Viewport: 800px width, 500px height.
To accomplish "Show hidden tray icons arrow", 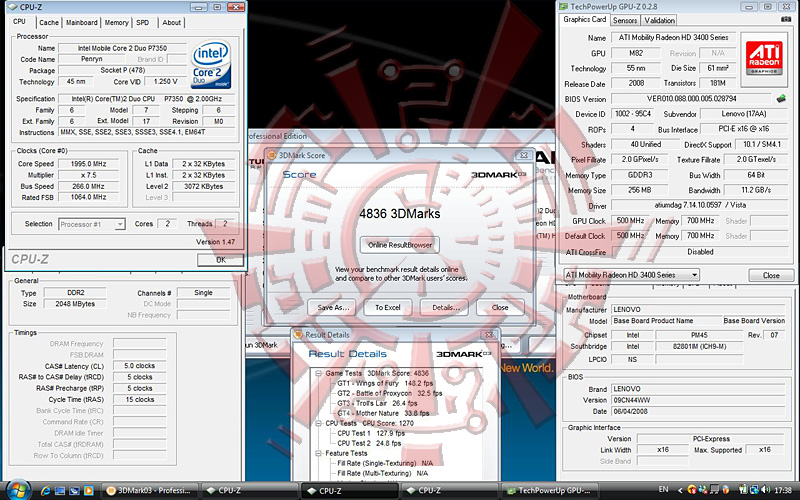I will coord(679,490).
